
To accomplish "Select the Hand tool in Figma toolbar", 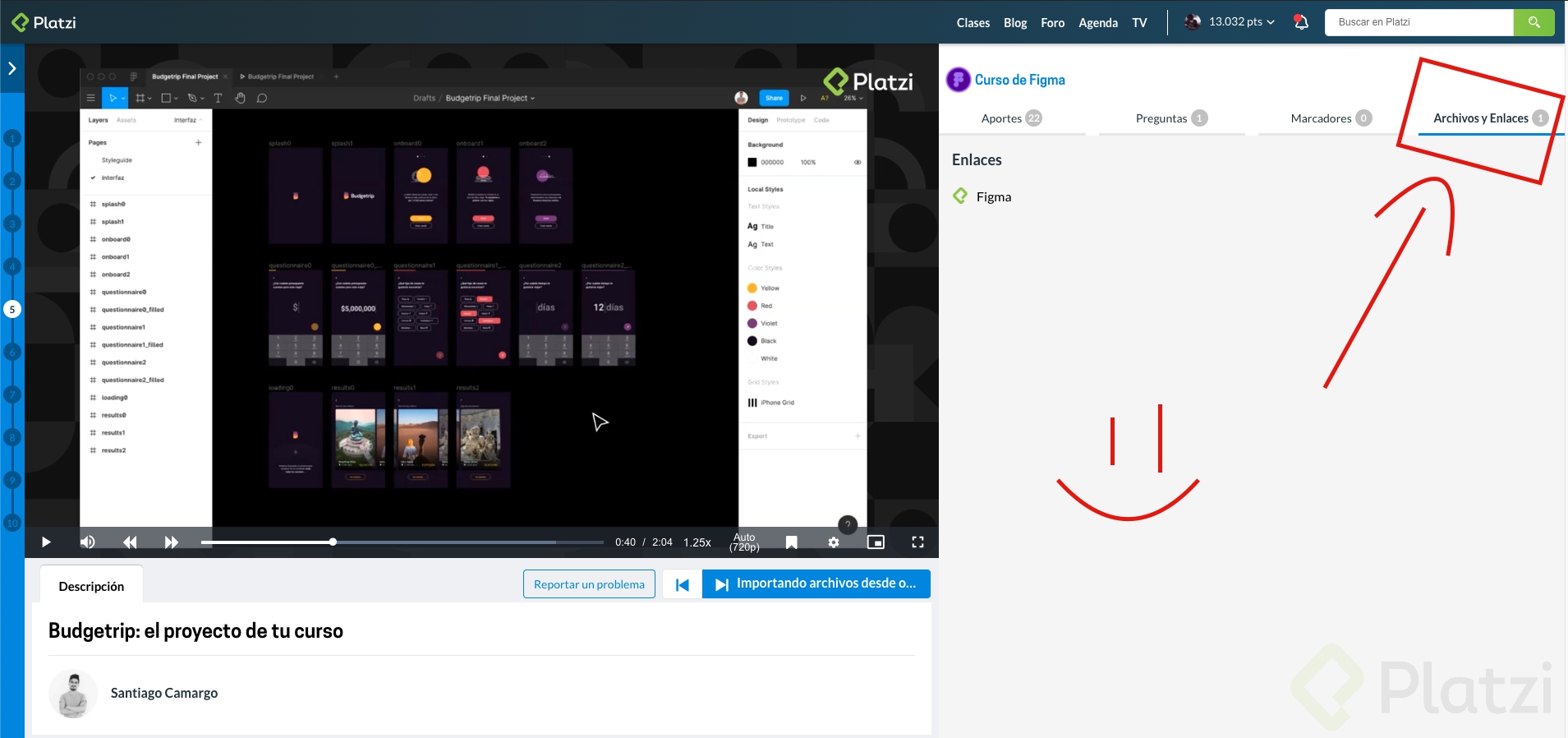I will 240,98.
